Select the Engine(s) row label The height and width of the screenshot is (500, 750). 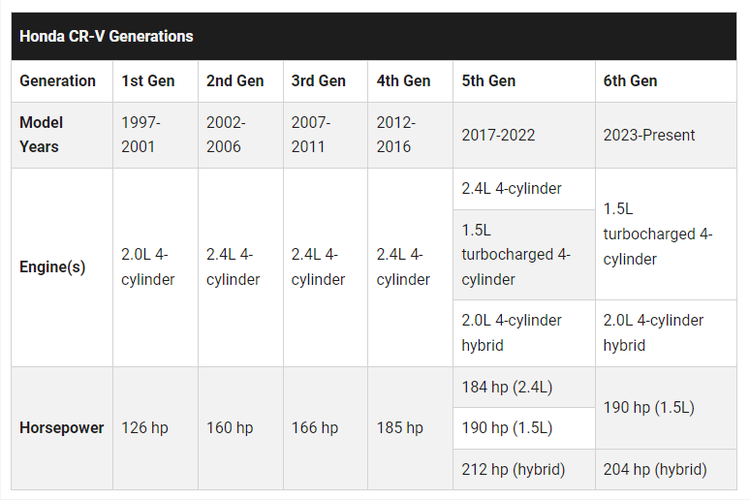(53, 267)
